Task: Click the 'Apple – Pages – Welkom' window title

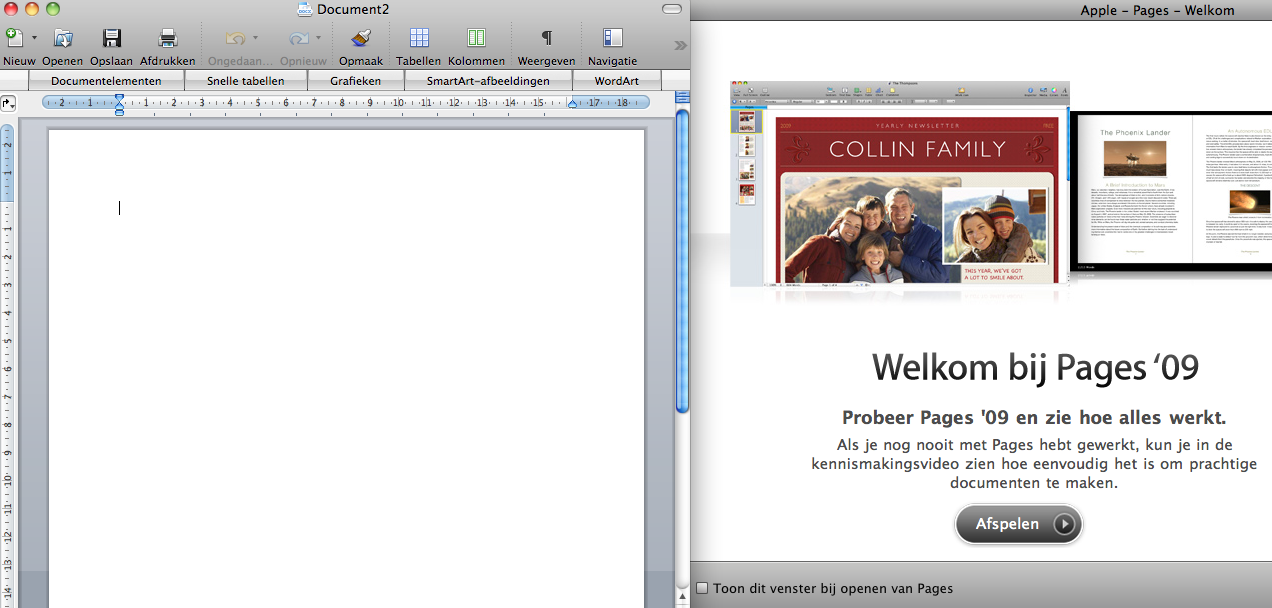Action: [1157, 10]
